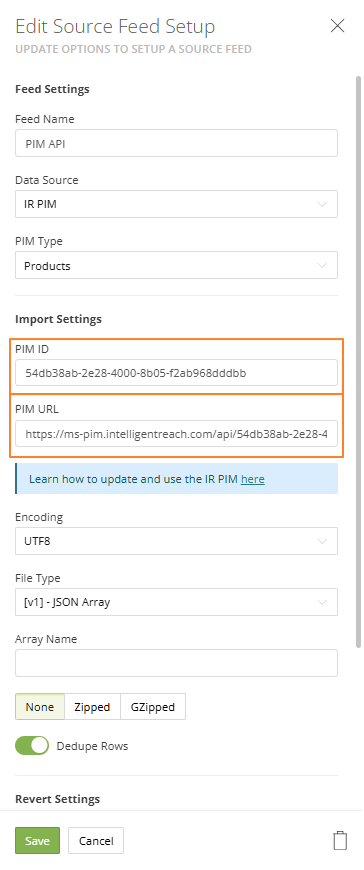Focus the Array Name input field
364x870 pixels.
tap(176, 663)
